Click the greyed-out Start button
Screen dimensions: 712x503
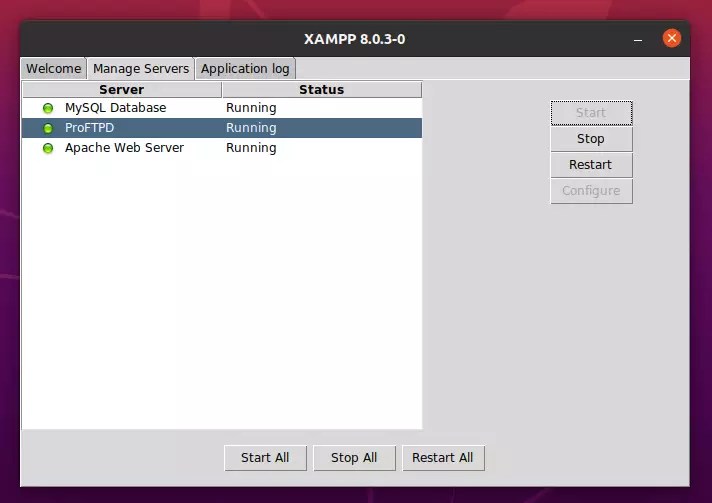click(x=591, y=113)
